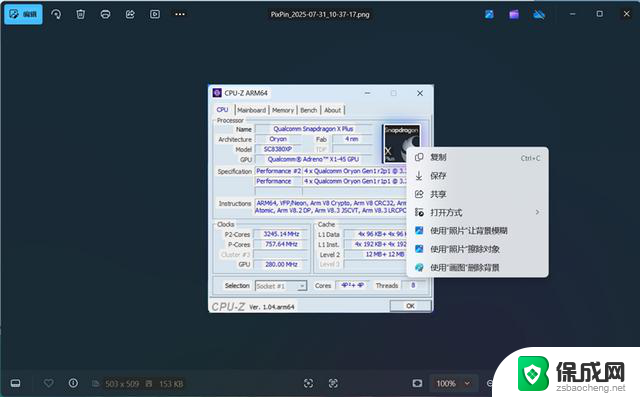640x397 pixels.
Task: Click the Qualcomm Snapdragon X Plus name field
Action: tap(313, 129)
